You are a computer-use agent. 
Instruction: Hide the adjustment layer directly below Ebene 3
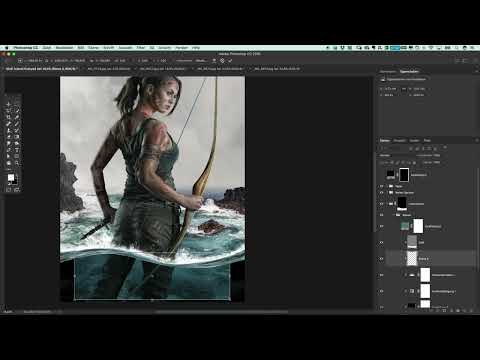tap(382, 275)
